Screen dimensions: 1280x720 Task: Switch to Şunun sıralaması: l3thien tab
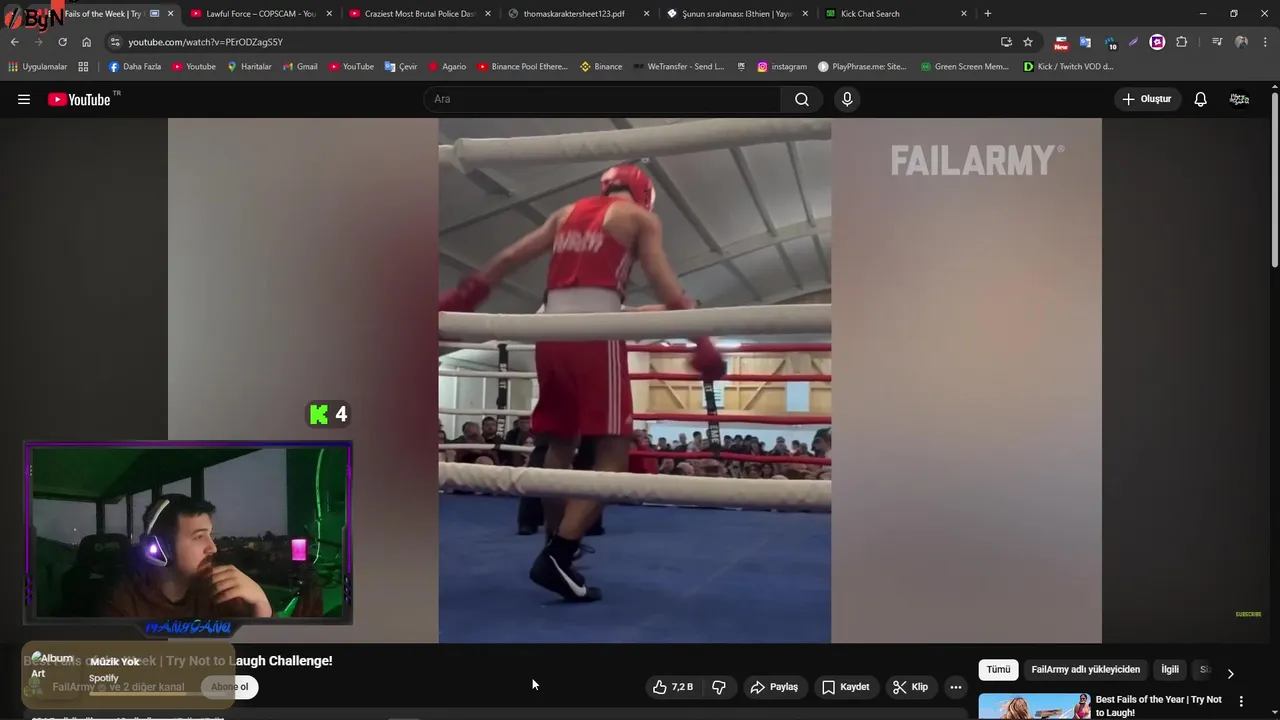coord(737,14)
